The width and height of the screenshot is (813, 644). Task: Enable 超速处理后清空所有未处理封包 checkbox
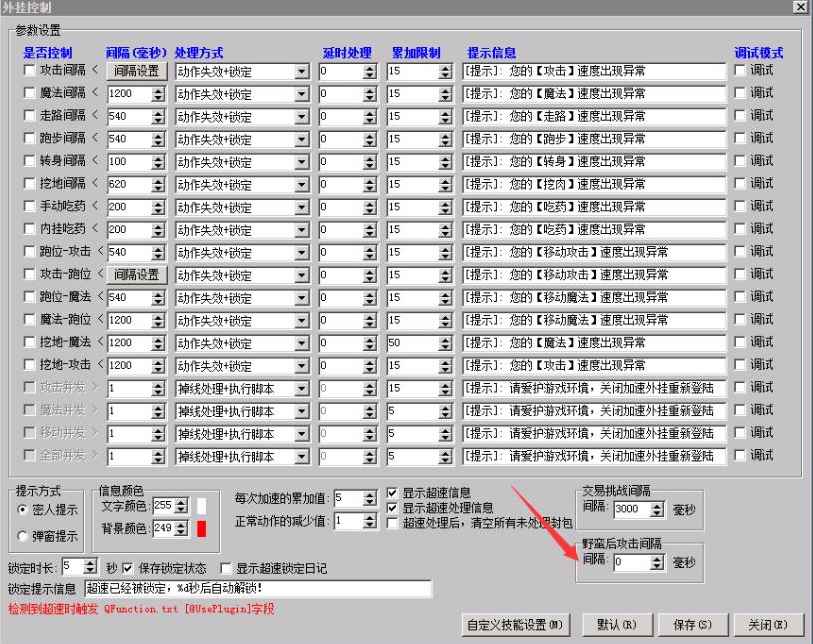point(393,523)
